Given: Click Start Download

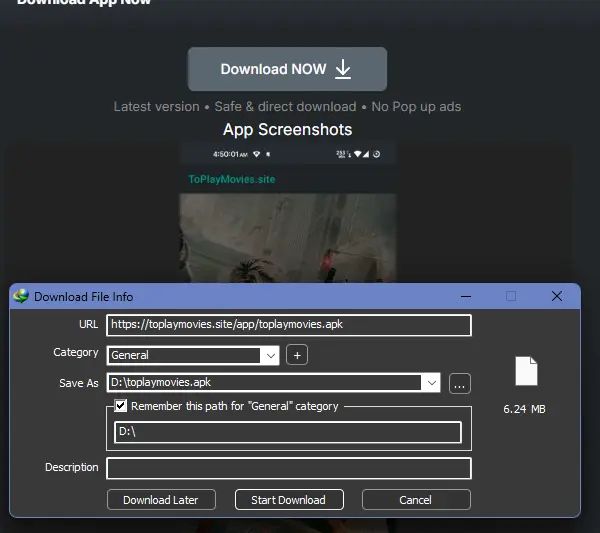Looking at the screenshot, I should coord(289,500).
